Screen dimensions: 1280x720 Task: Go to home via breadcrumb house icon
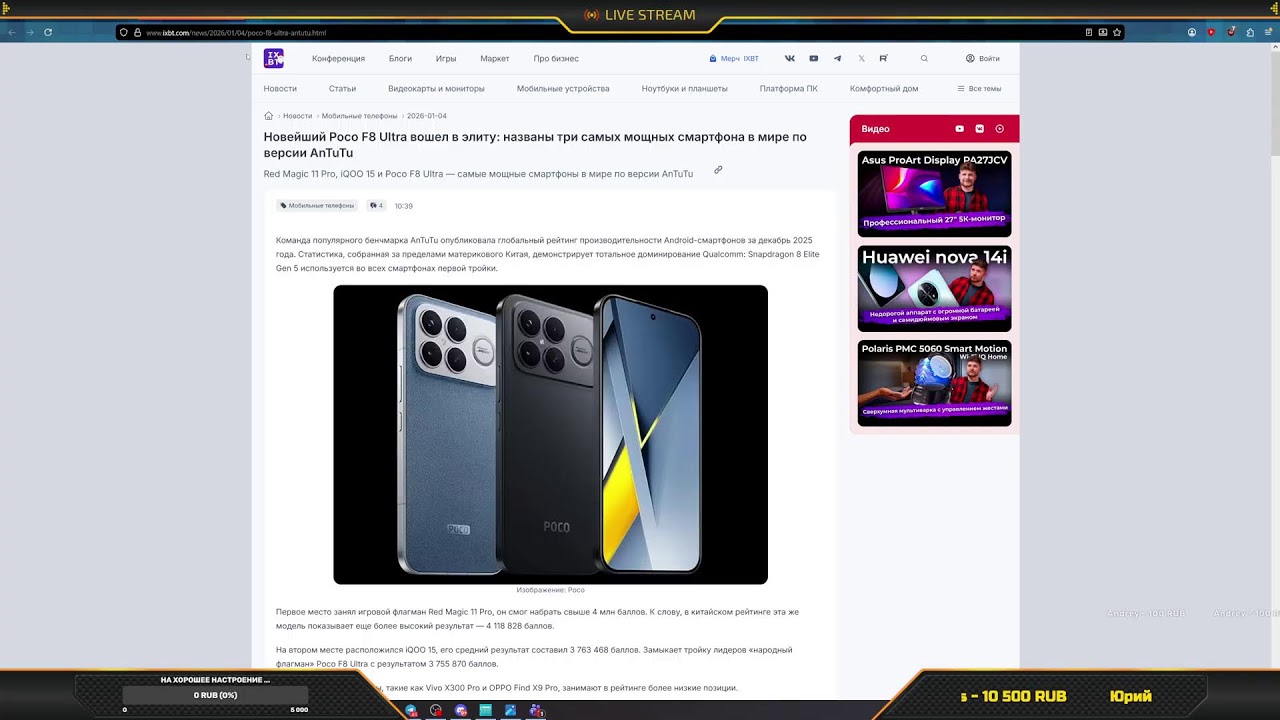click(x=268, y=116)
